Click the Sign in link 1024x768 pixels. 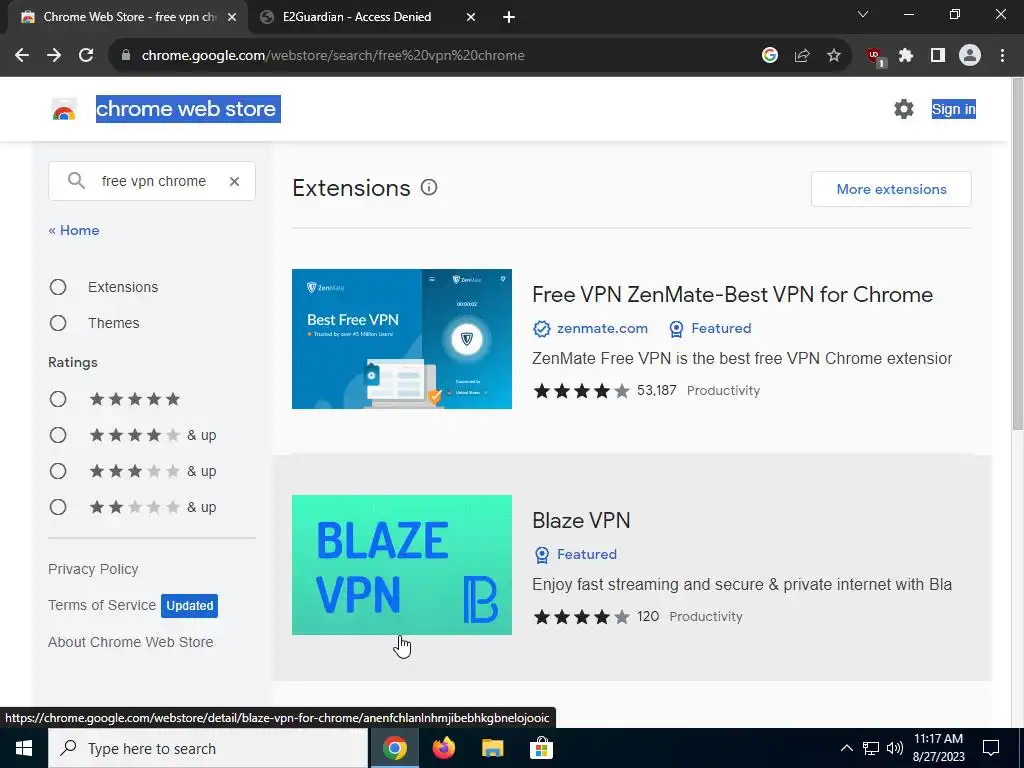click(x=953, y=109)
